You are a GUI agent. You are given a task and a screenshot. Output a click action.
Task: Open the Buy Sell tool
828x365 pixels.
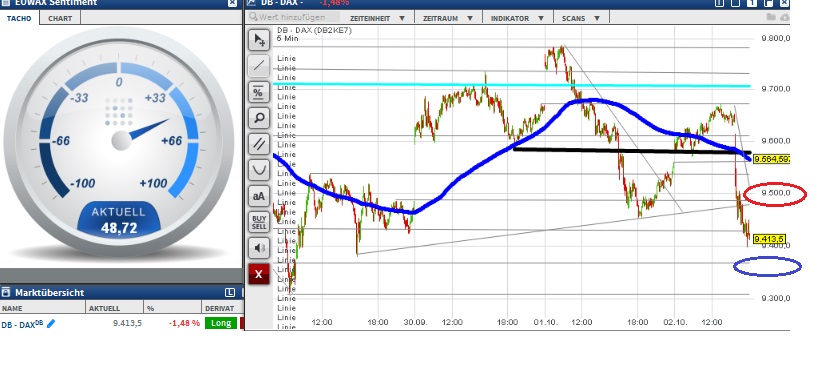pyautogui.click(x=259, y=222)
